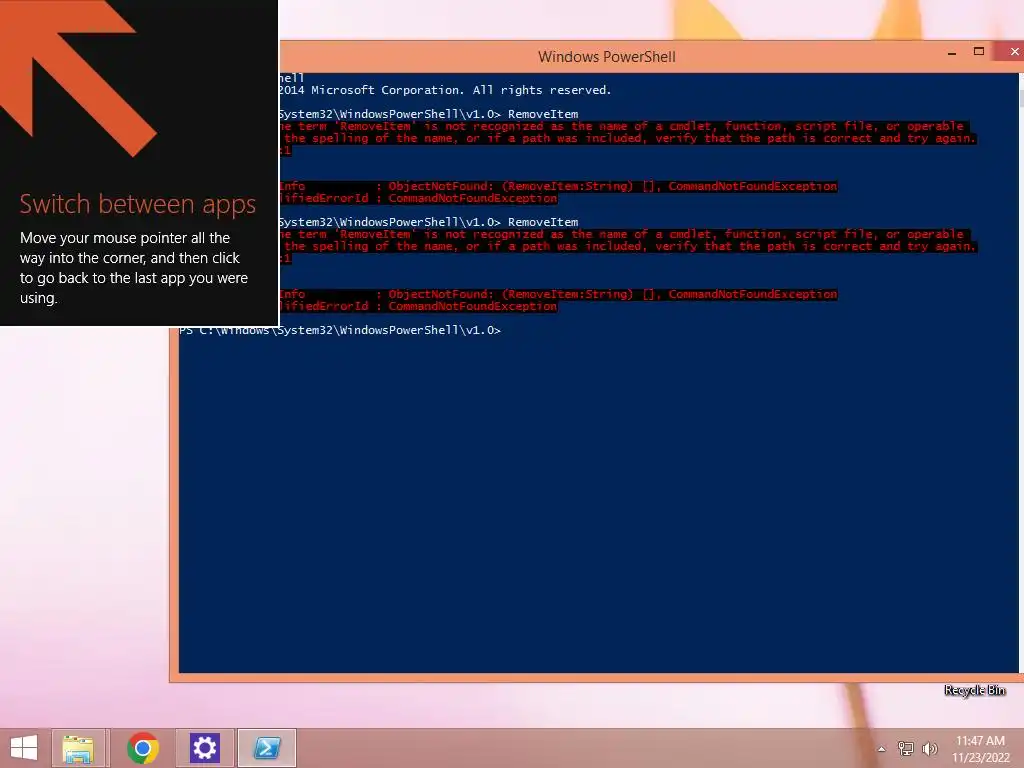Maximize the Windows PowerShell window
1024x768 pixels.
pos(978,52)
